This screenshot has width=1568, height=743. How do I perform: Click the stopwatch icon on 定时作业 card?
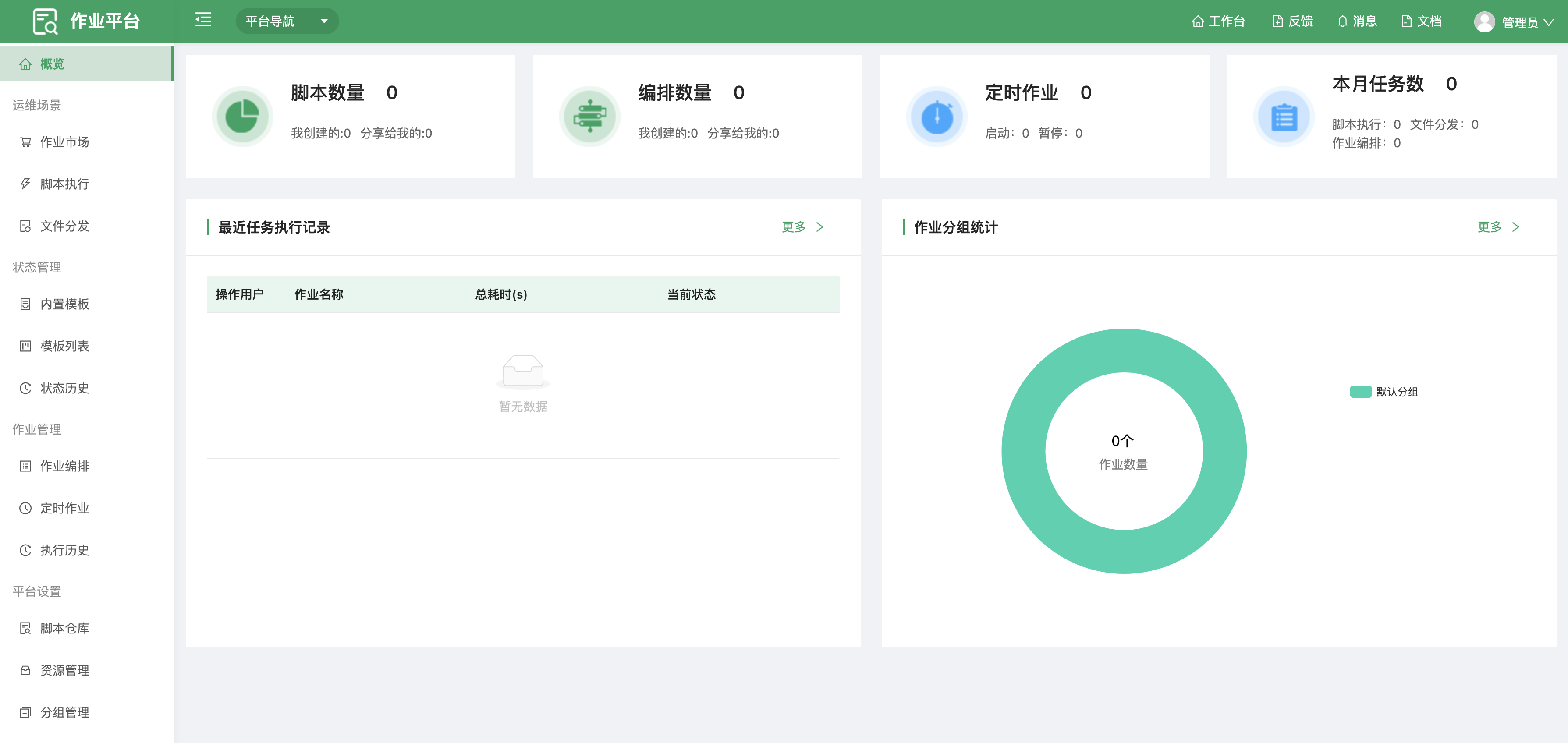tap(937, 116)
